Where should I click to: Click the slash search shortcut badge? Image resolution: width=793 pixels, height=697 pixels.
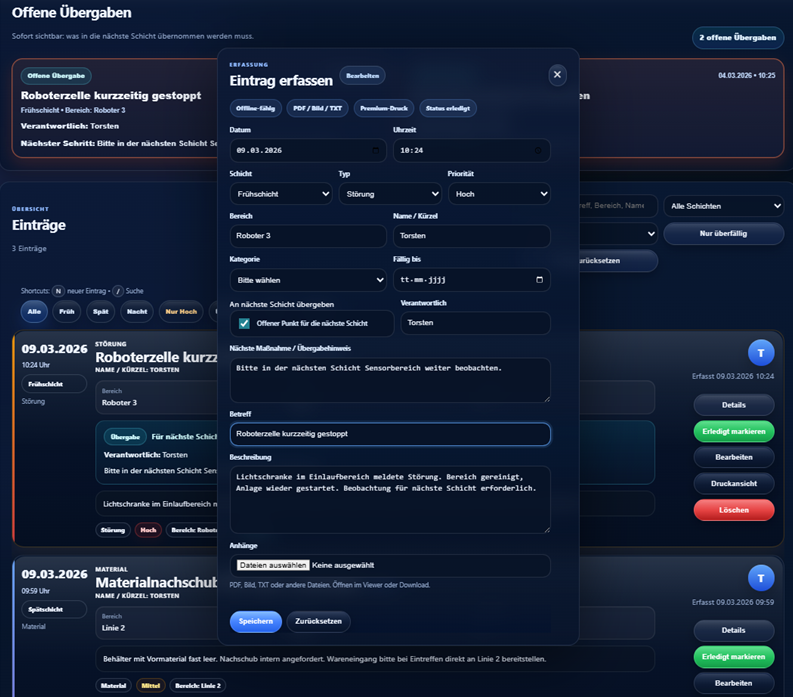(x=117, y=291)
